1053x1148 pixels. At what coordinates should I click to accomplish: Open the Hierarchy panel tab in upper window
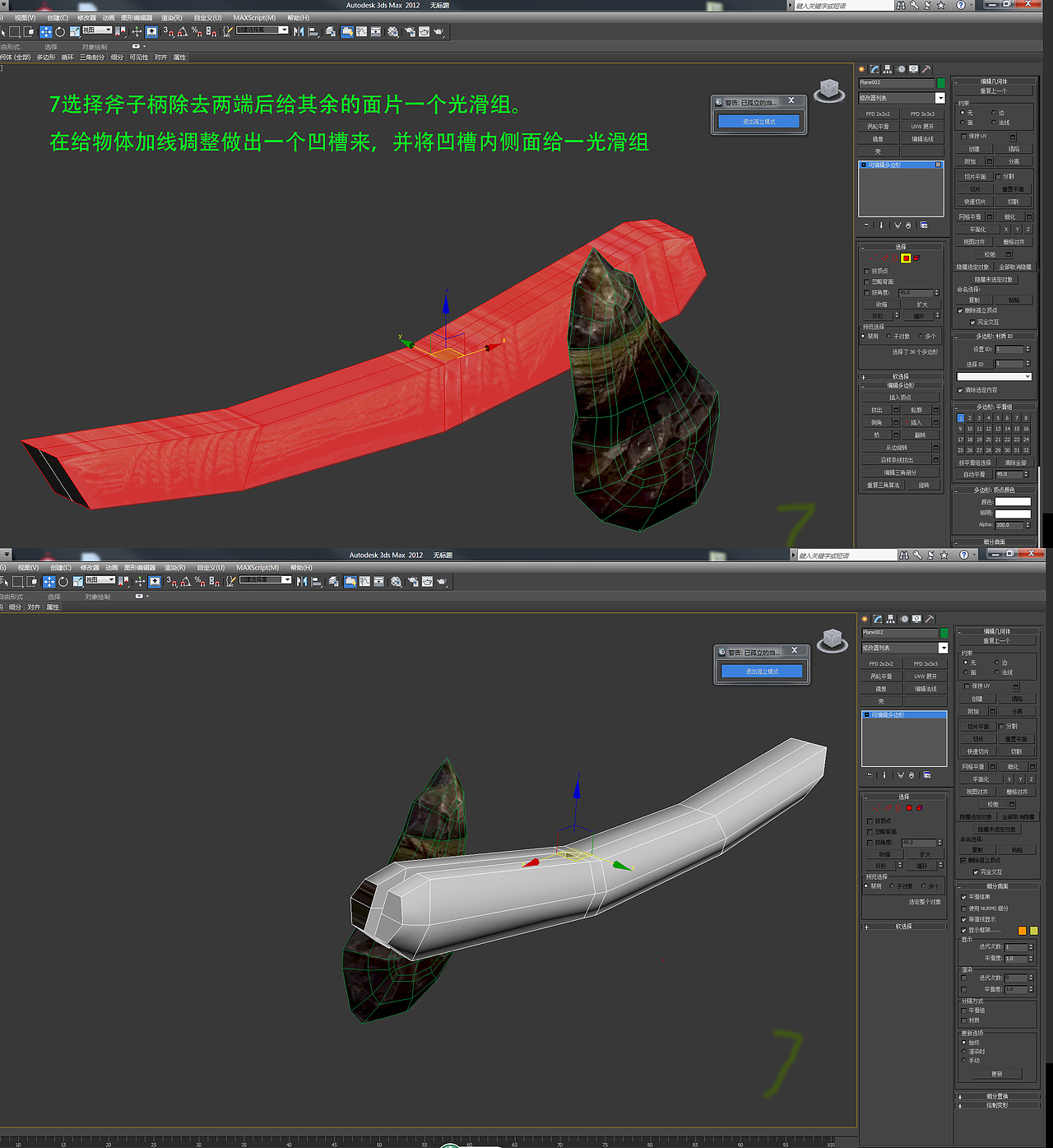coord(888,69)
